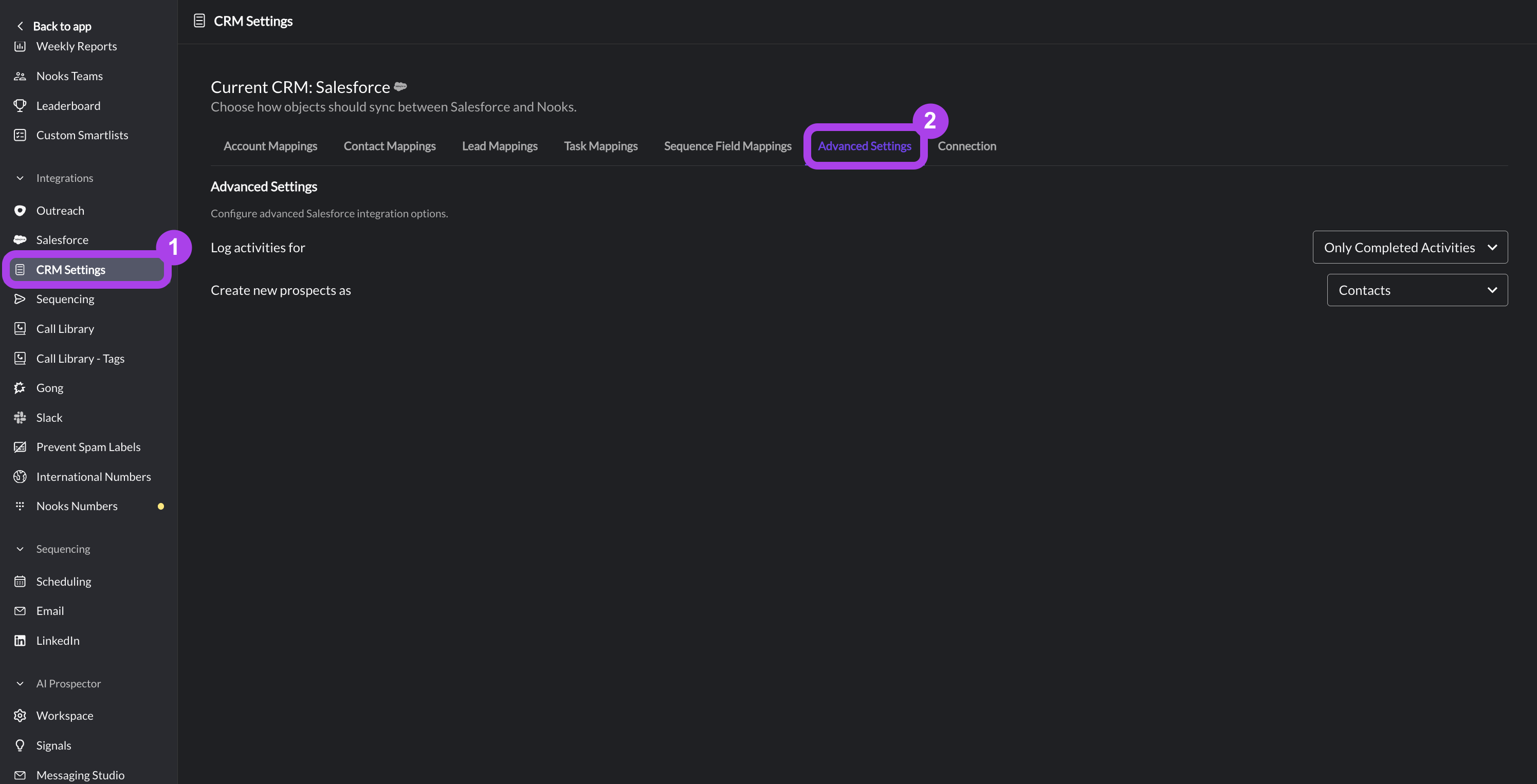Open the Connection tab

966,146
